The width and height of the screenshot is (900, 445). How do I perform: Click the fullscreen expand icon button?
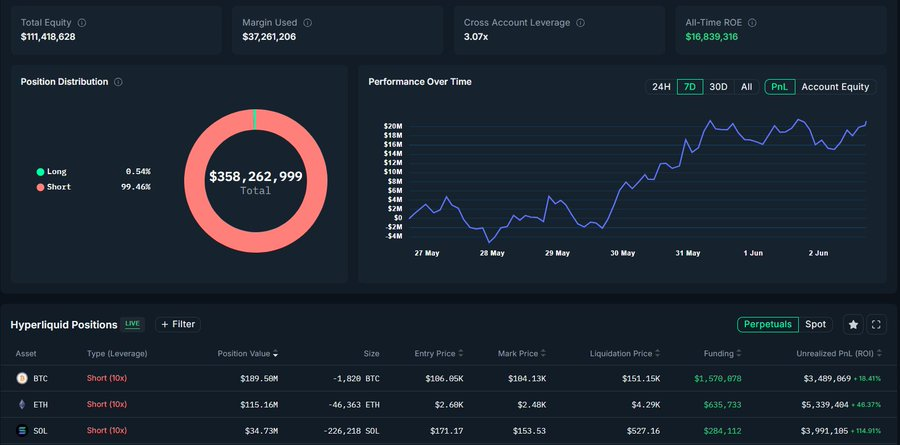(x=876, y=324)
